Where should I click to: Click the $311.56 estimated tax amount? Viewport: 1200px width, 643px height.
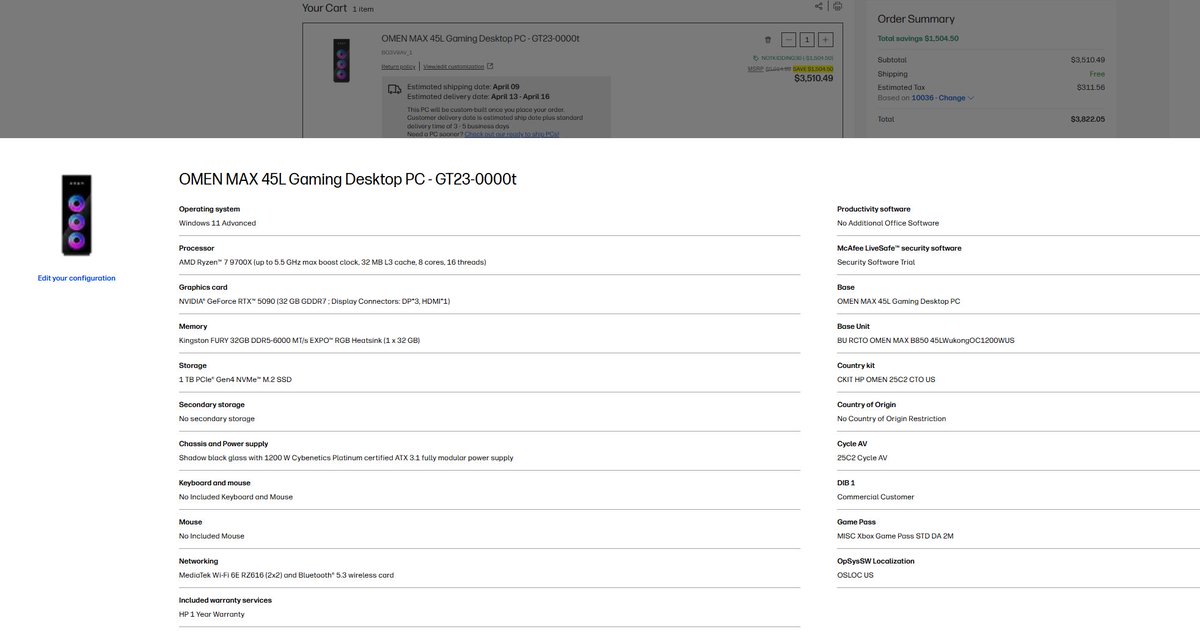pyautogui.click(x=1090, y=87)
